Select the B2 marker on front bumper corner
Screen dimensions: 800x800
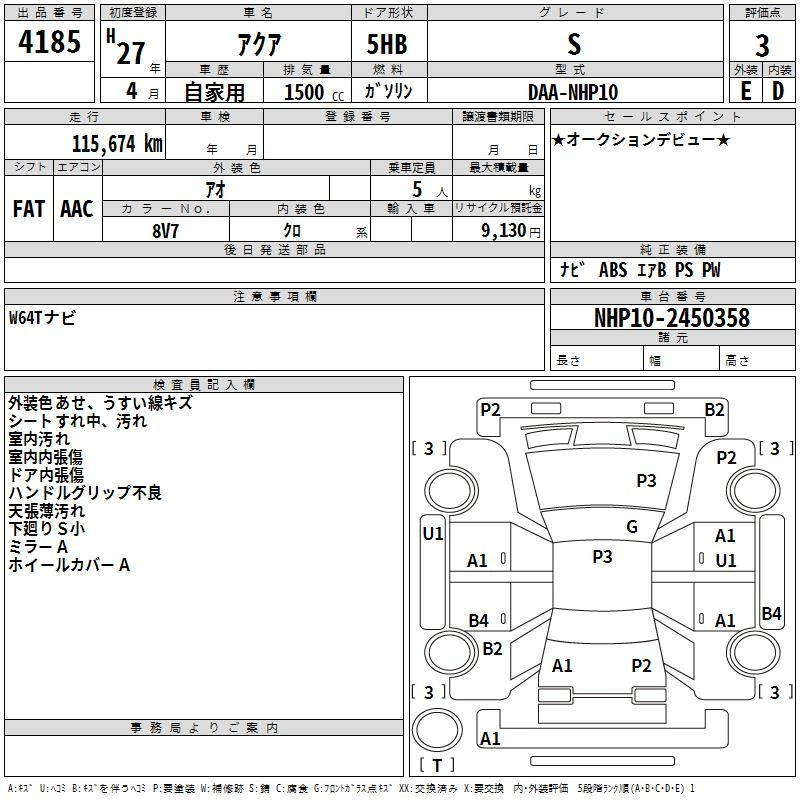714,409
